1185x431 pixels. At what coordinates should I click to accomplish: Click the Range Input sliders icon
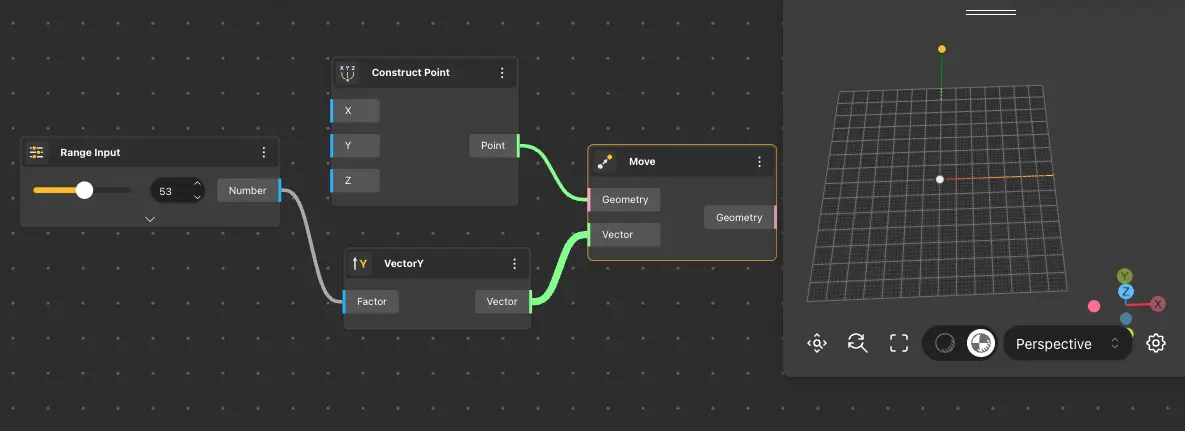[x=37, y=153]
